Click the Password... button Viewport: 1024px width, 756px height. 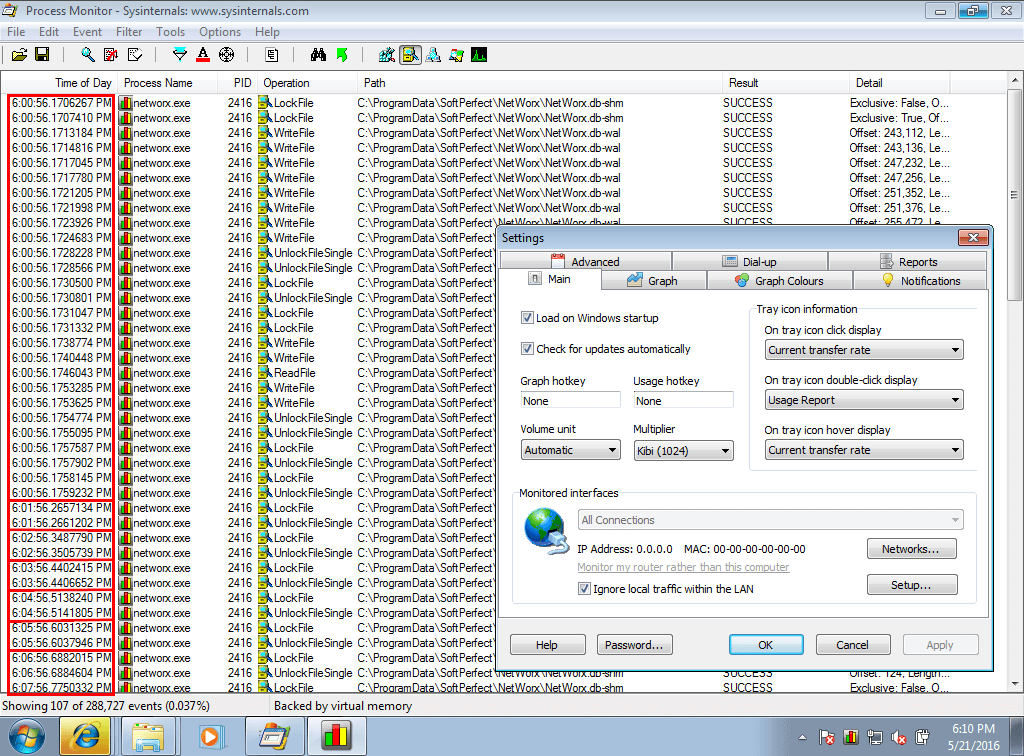634,645
